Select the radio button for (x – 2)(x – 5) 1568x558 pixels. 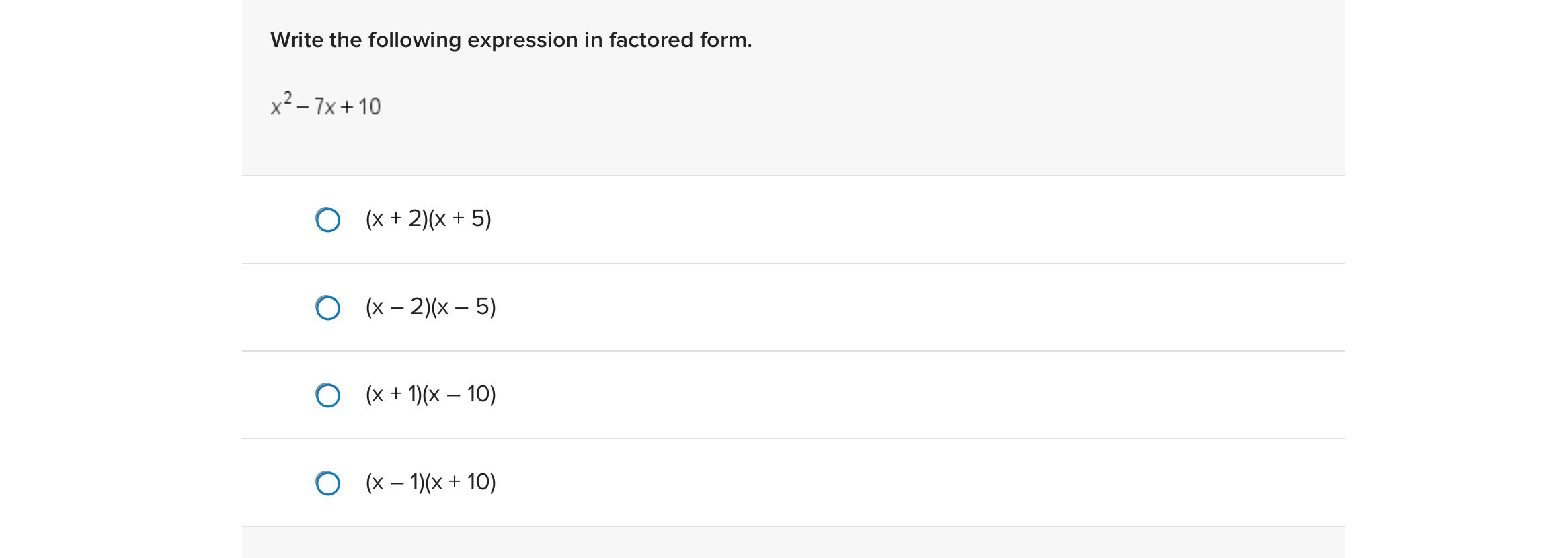pos(327,308)
